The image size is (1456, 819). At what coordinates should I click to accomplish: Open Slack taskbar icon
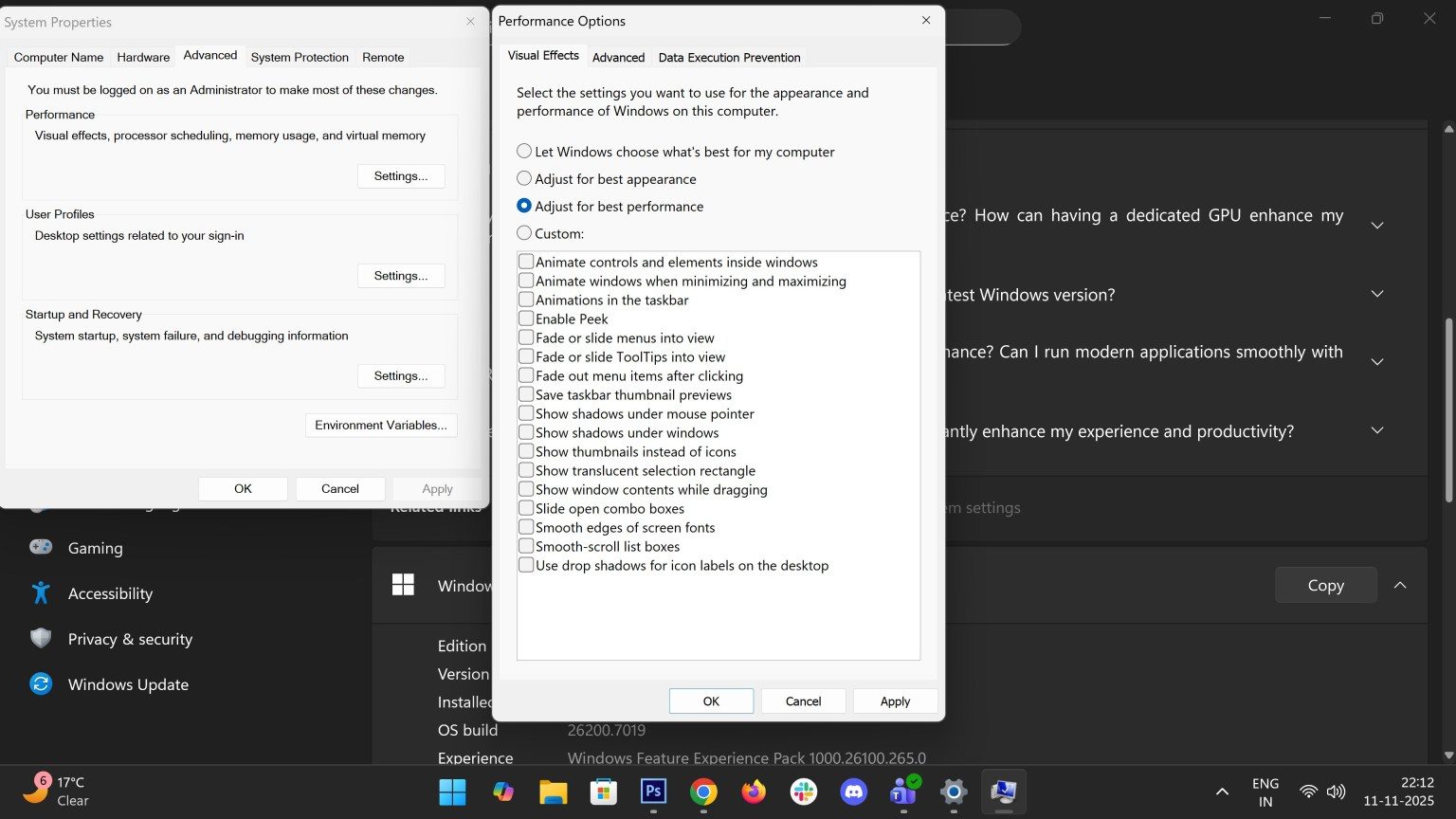(804, 792)
